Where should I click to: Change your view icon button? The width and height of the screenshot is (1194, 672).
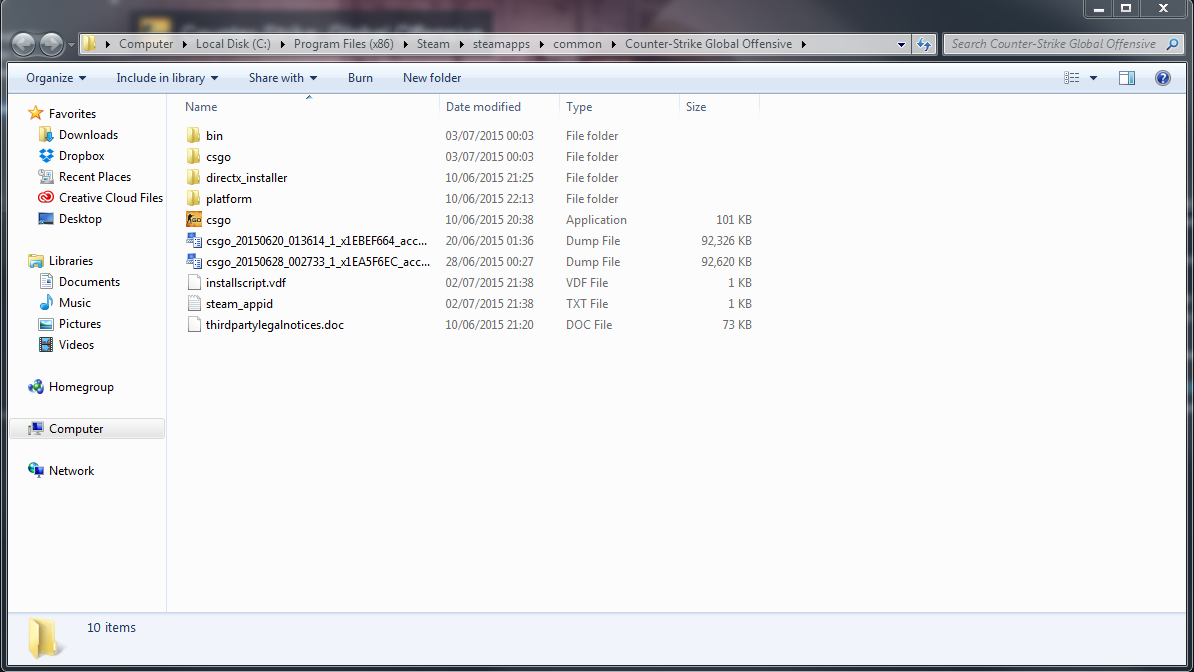[1071, 78]
